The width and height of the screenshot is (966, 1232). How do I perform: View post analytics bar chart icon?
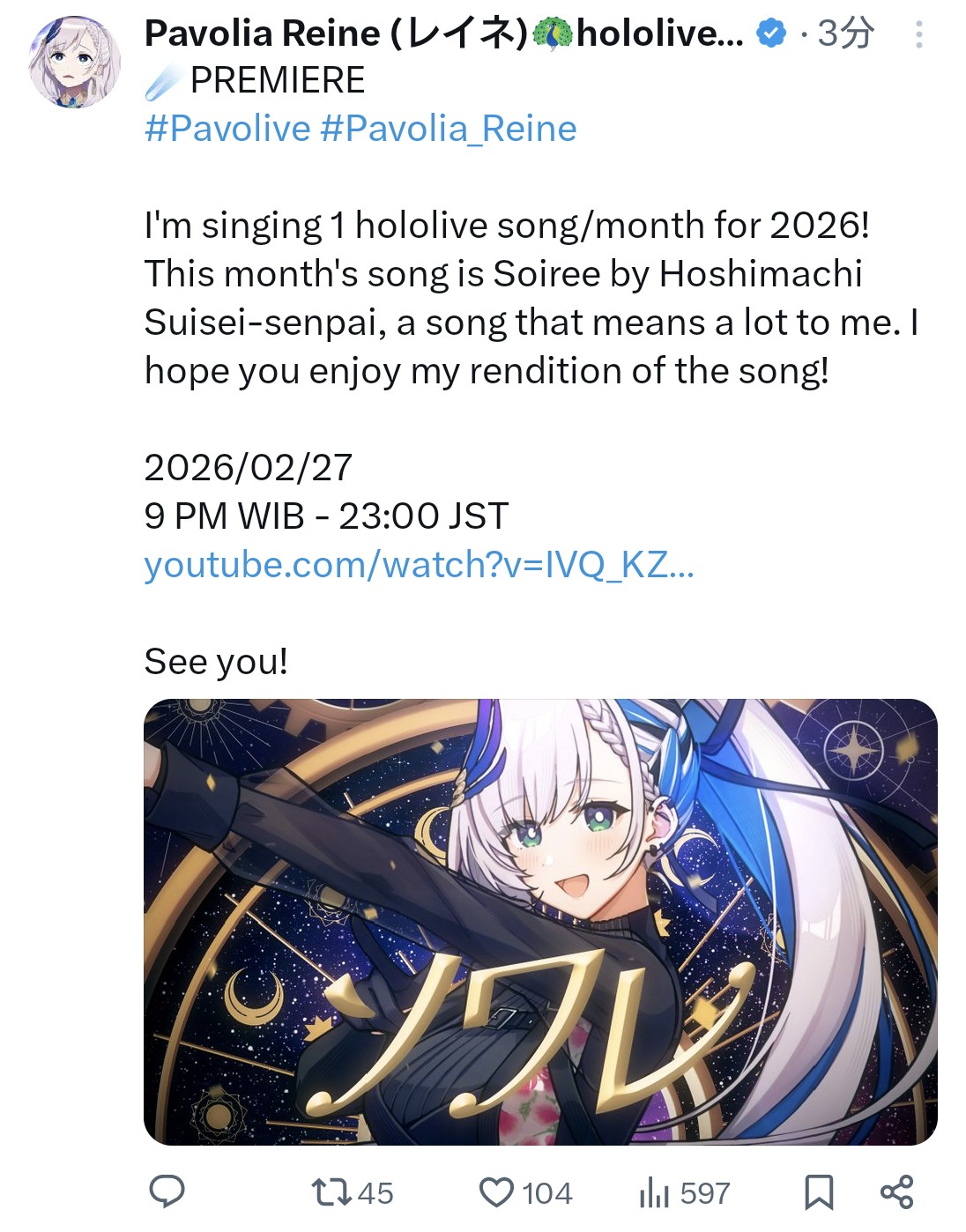coord(654,1192)
